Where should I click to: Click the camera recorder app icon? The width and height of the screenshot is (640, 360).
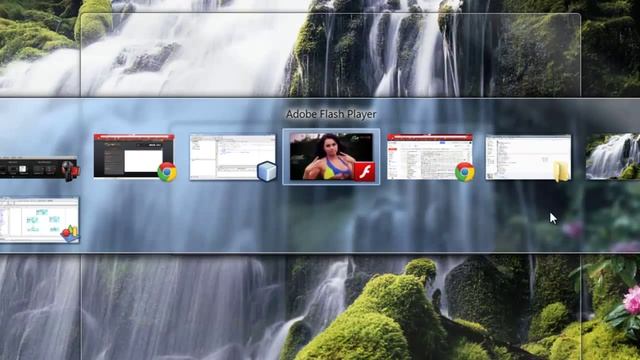(x=70, y=171)
